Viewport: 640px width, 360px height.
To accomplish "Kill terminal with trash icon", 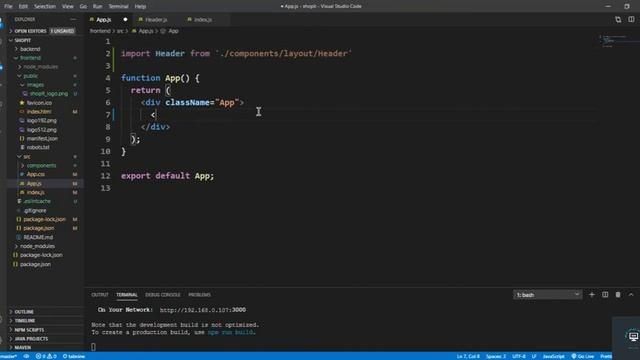I will click(618, 295).
